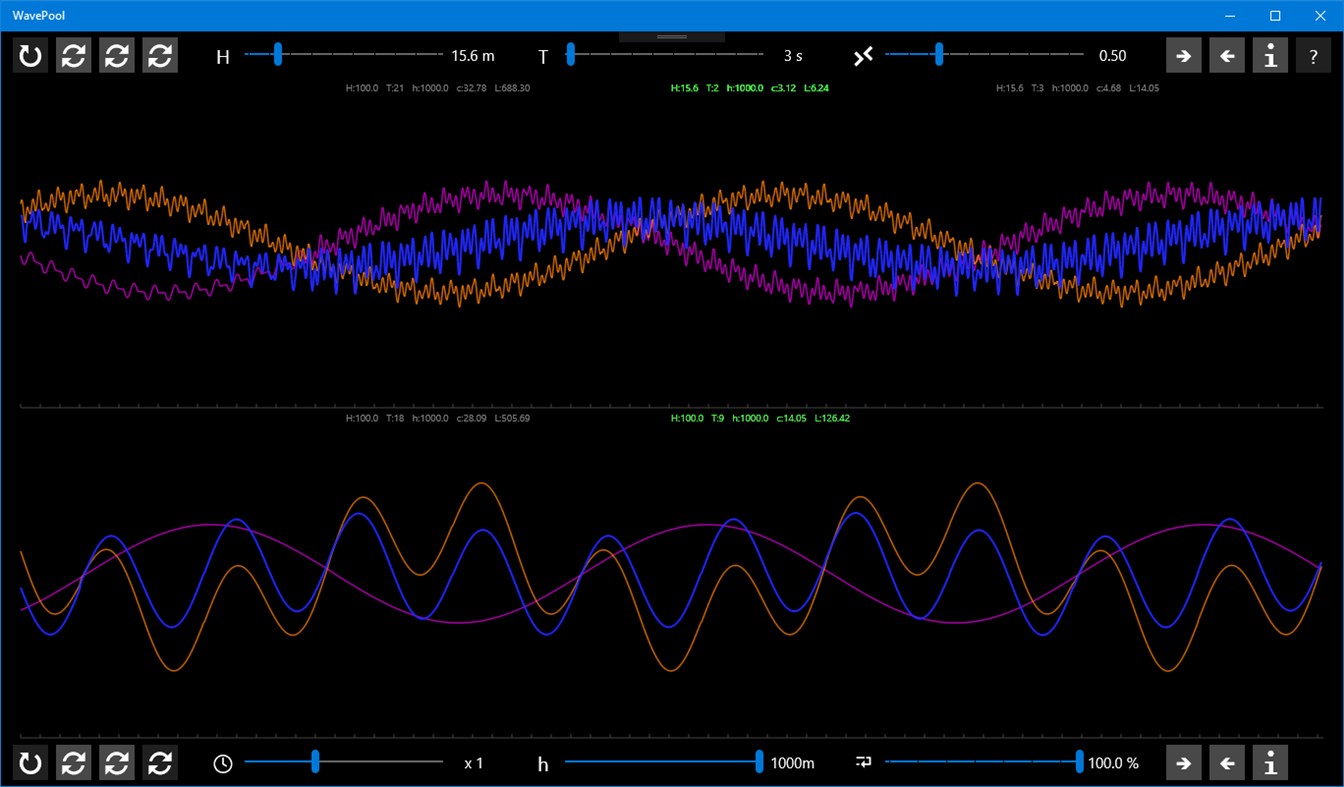
Task: Click the back arrow in the bottom toolbar
Action: pos(1227,762)
